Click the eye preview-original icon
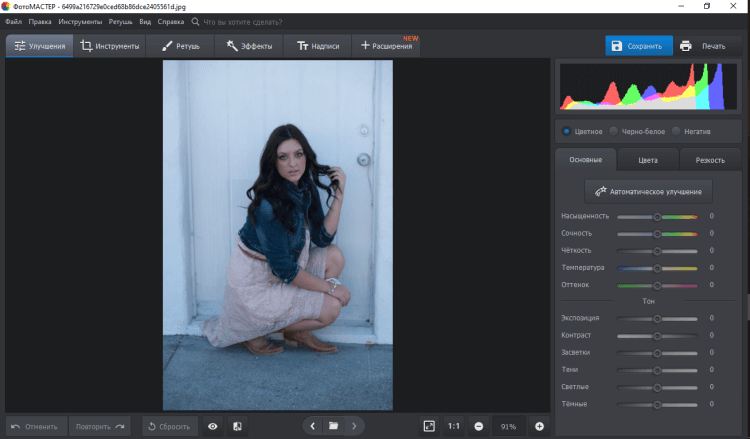The height and width of the screenshot is (439, 750). [x=212, y=426]
